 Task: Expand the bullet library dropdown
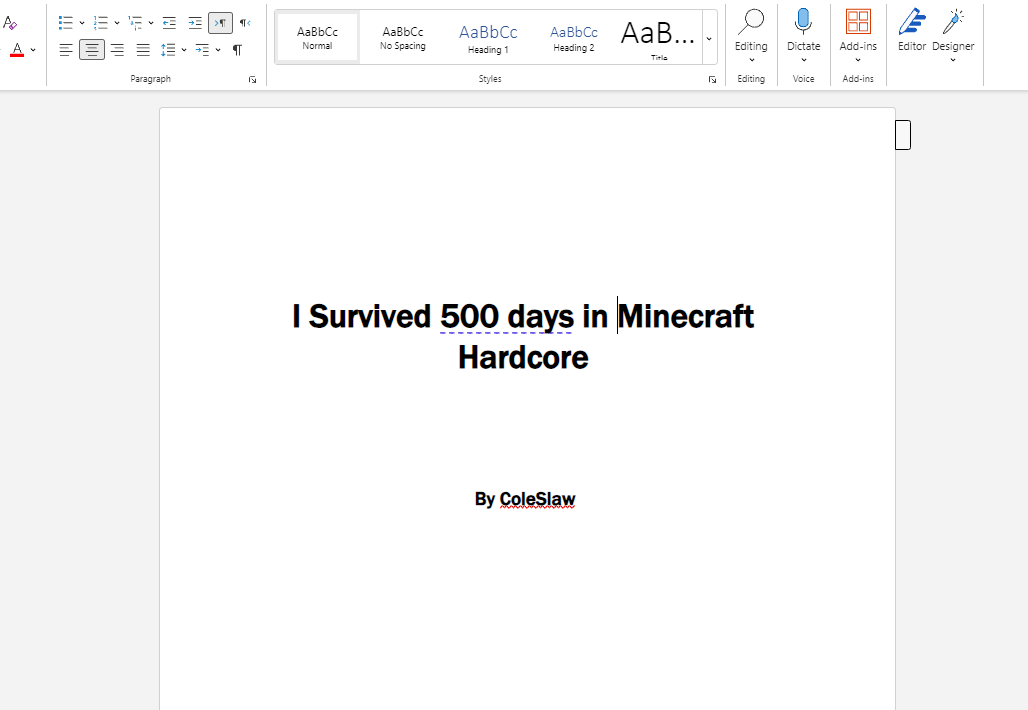pos(82,23)
